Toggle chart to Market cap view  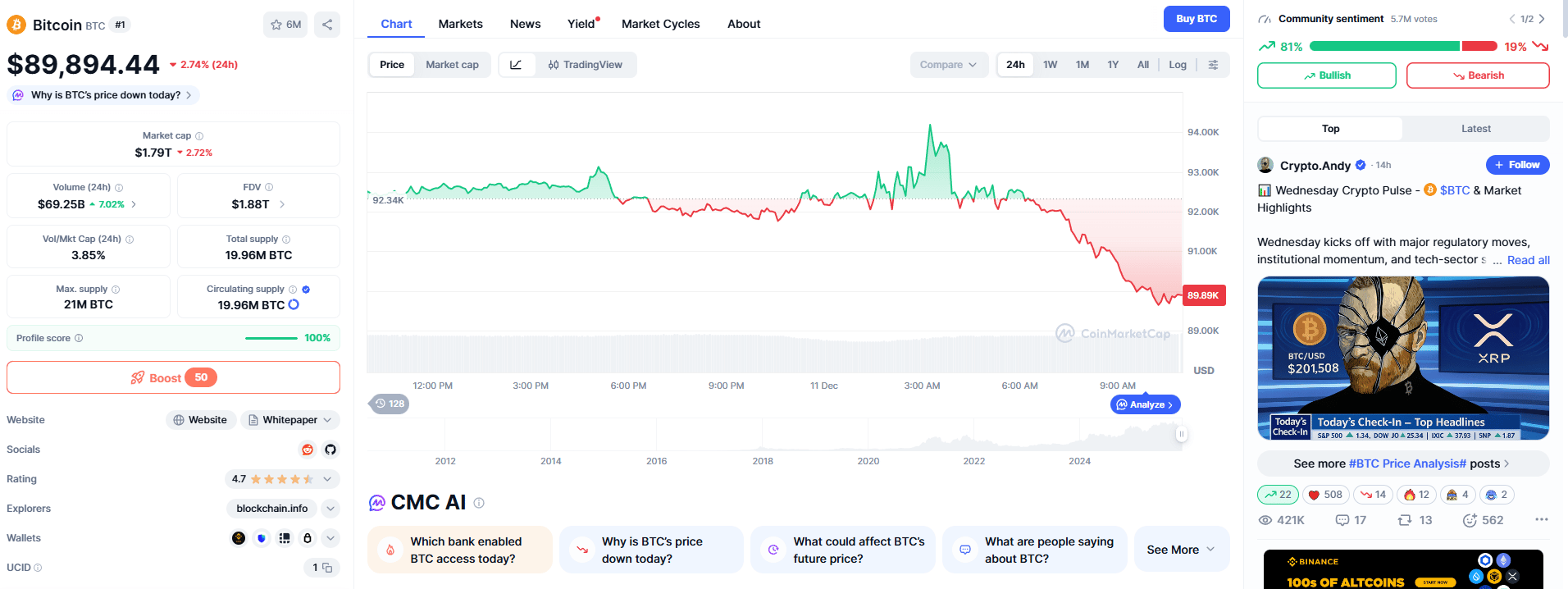[x=452, y=65]
